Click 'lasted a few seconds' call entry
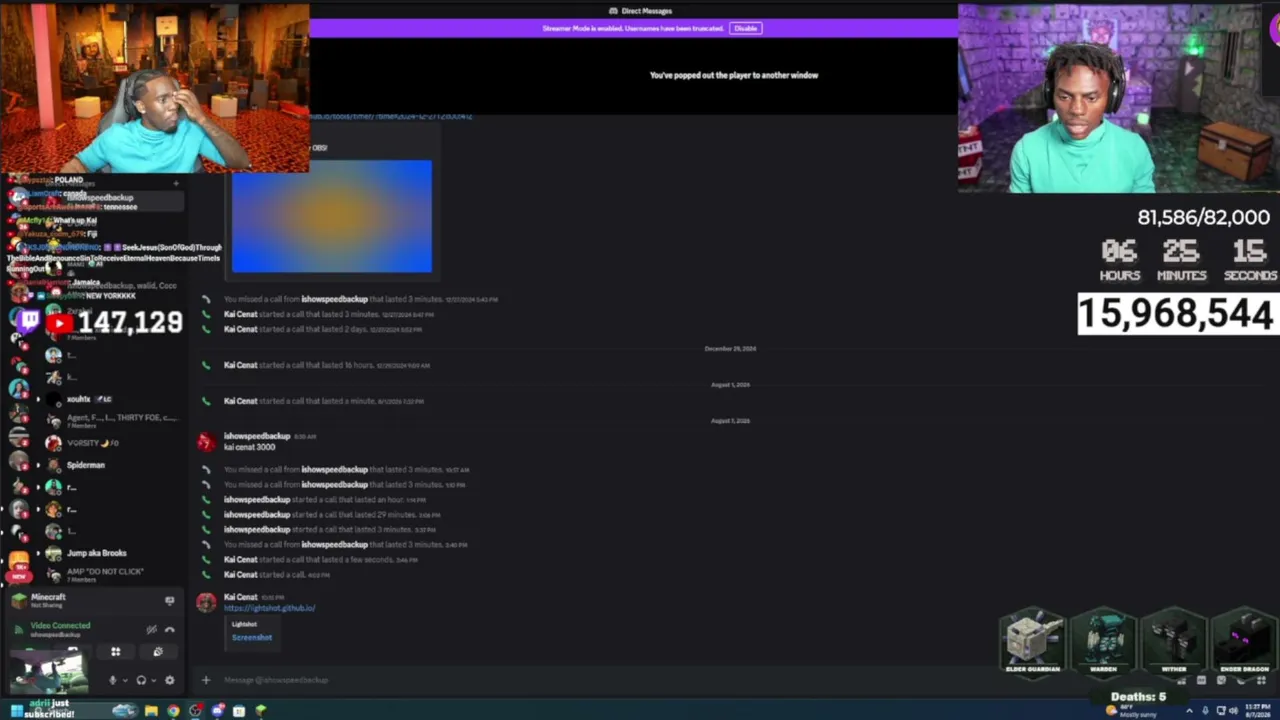This screenshot has width=1280, height=720. (x=320, y=560)
